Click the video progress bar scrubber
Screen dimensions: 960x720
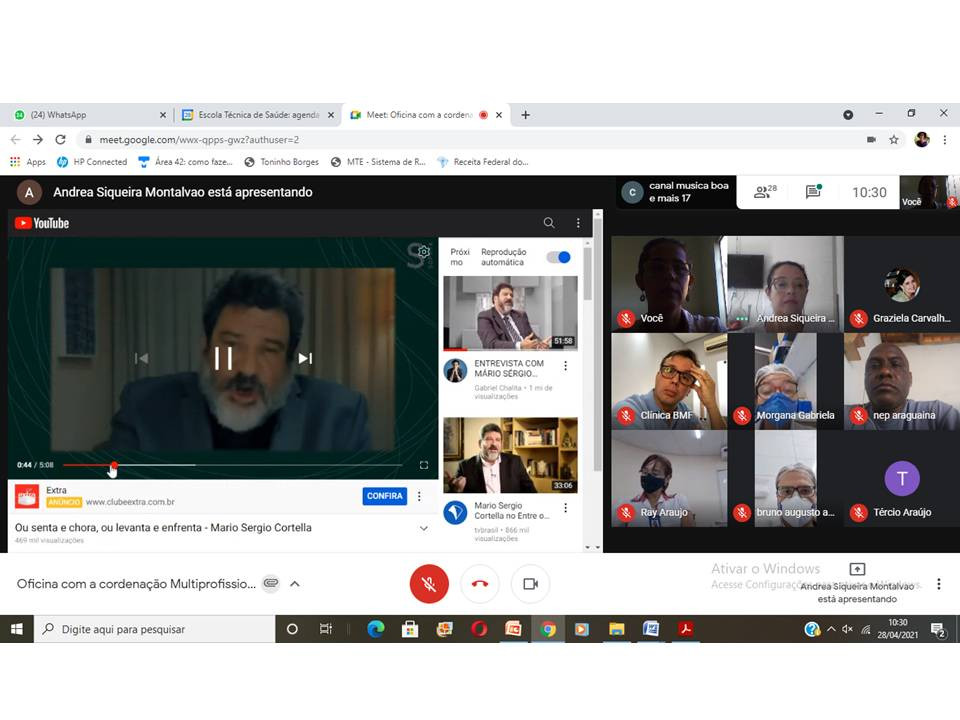click(x=114, y=465)
